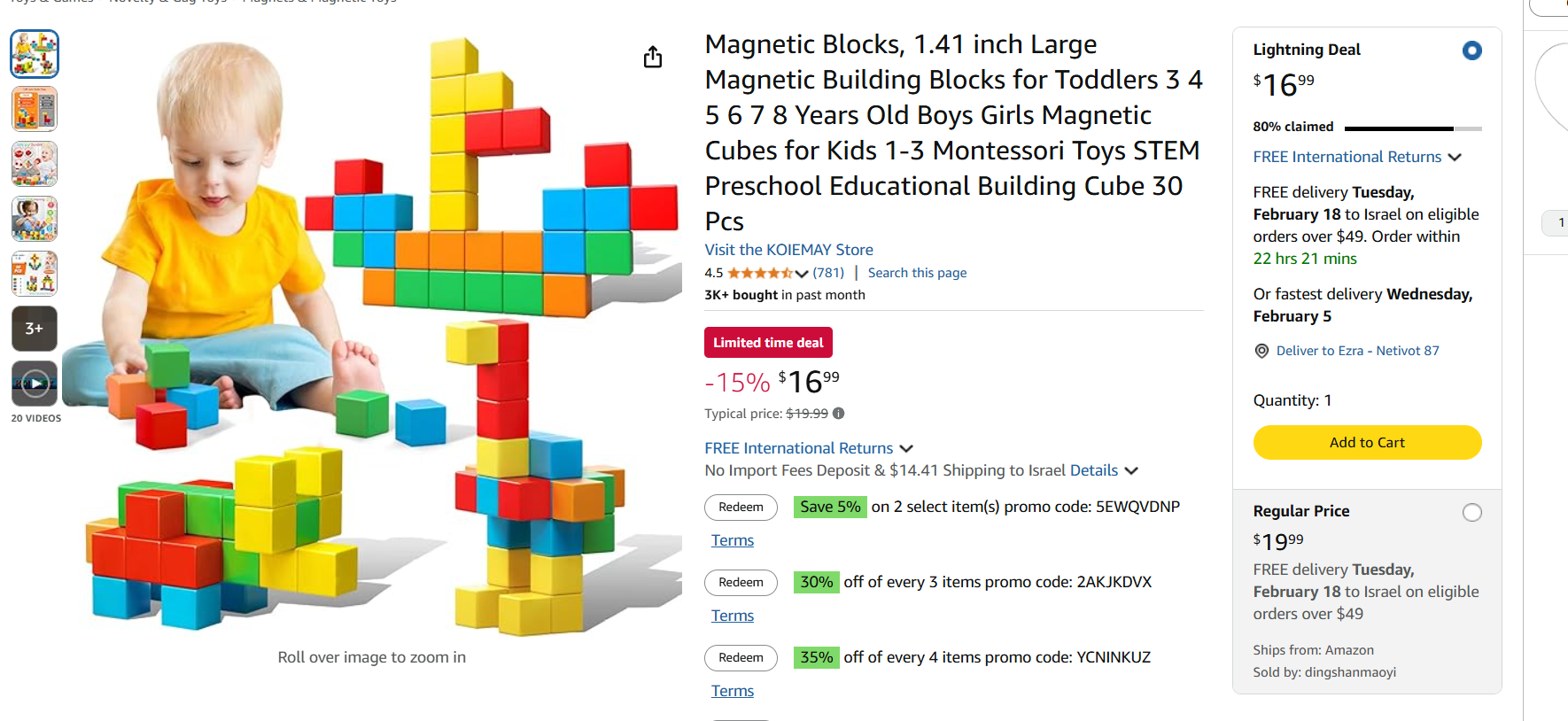Click the 80% claimed progress bar
This screenshot has height=721, width=1568.
(x=1412, y=128)
